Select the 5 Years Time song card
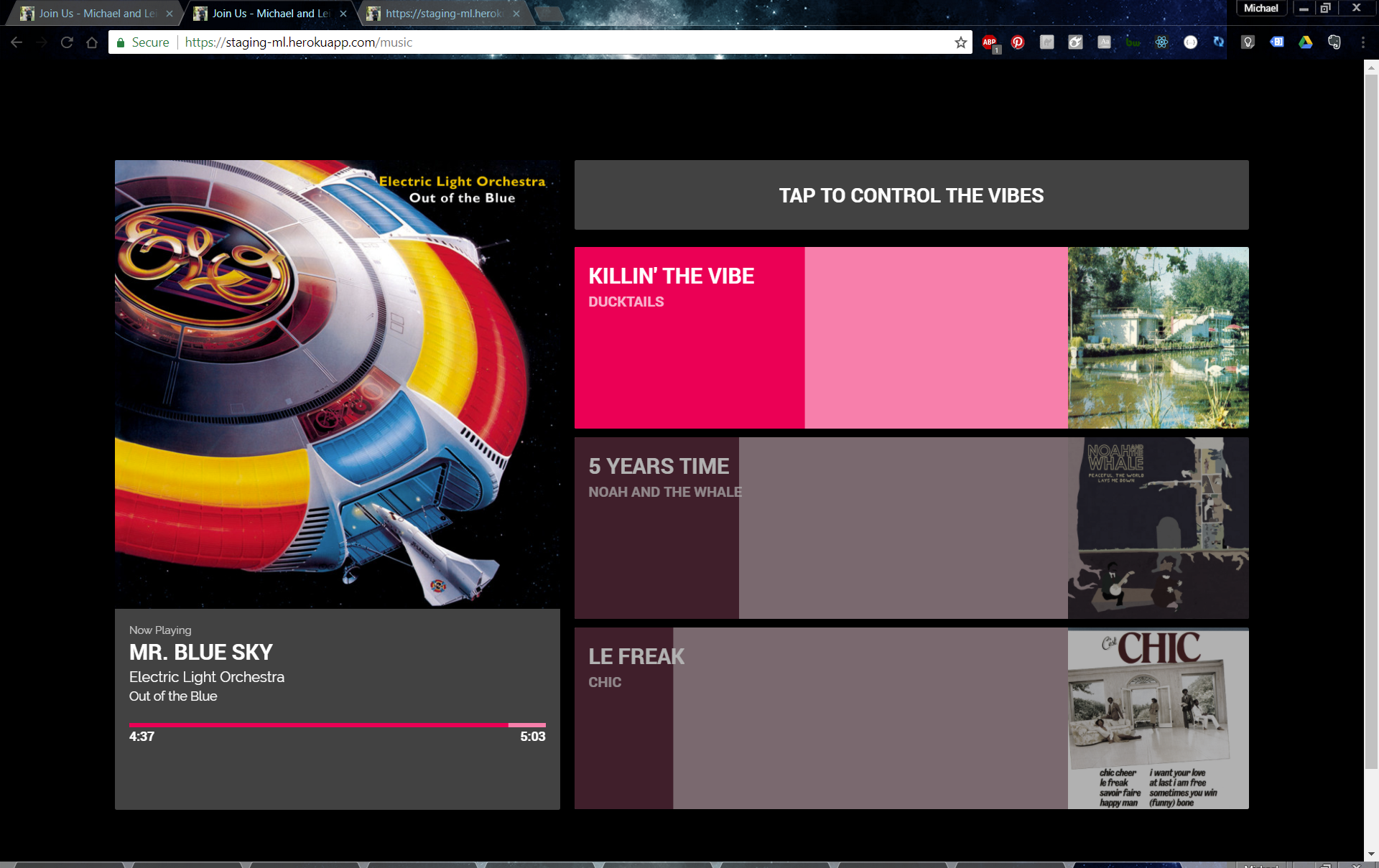This screenshot has height=868, width=1379. 820,528
